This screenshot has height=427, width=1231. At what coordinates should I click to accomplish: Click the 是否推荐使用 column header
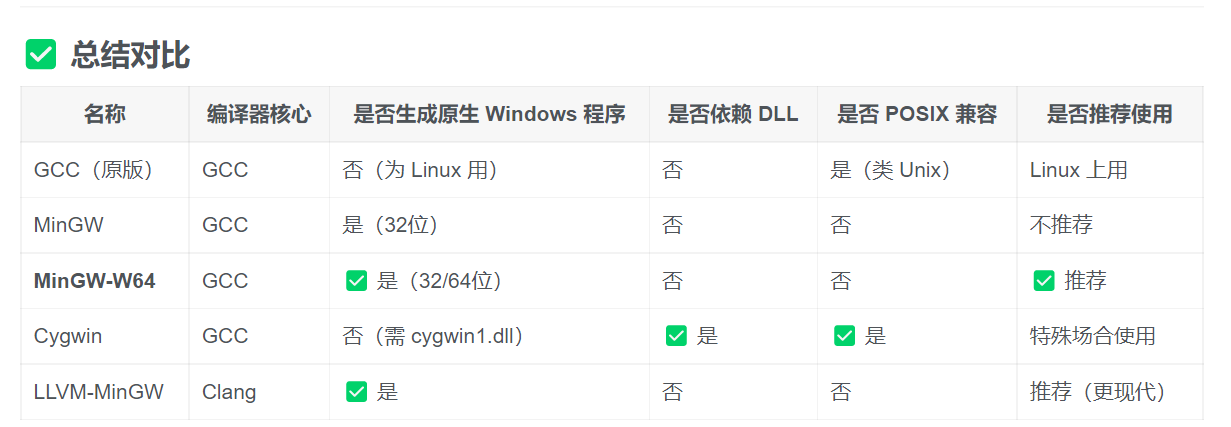[x=1109, y=114]
